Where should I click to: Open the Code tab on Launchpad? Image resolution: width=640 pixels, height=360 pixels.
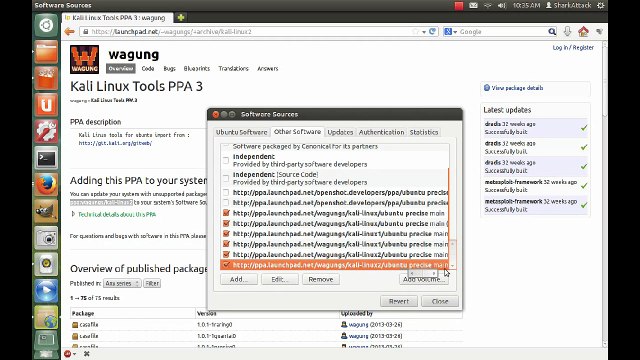148,69
